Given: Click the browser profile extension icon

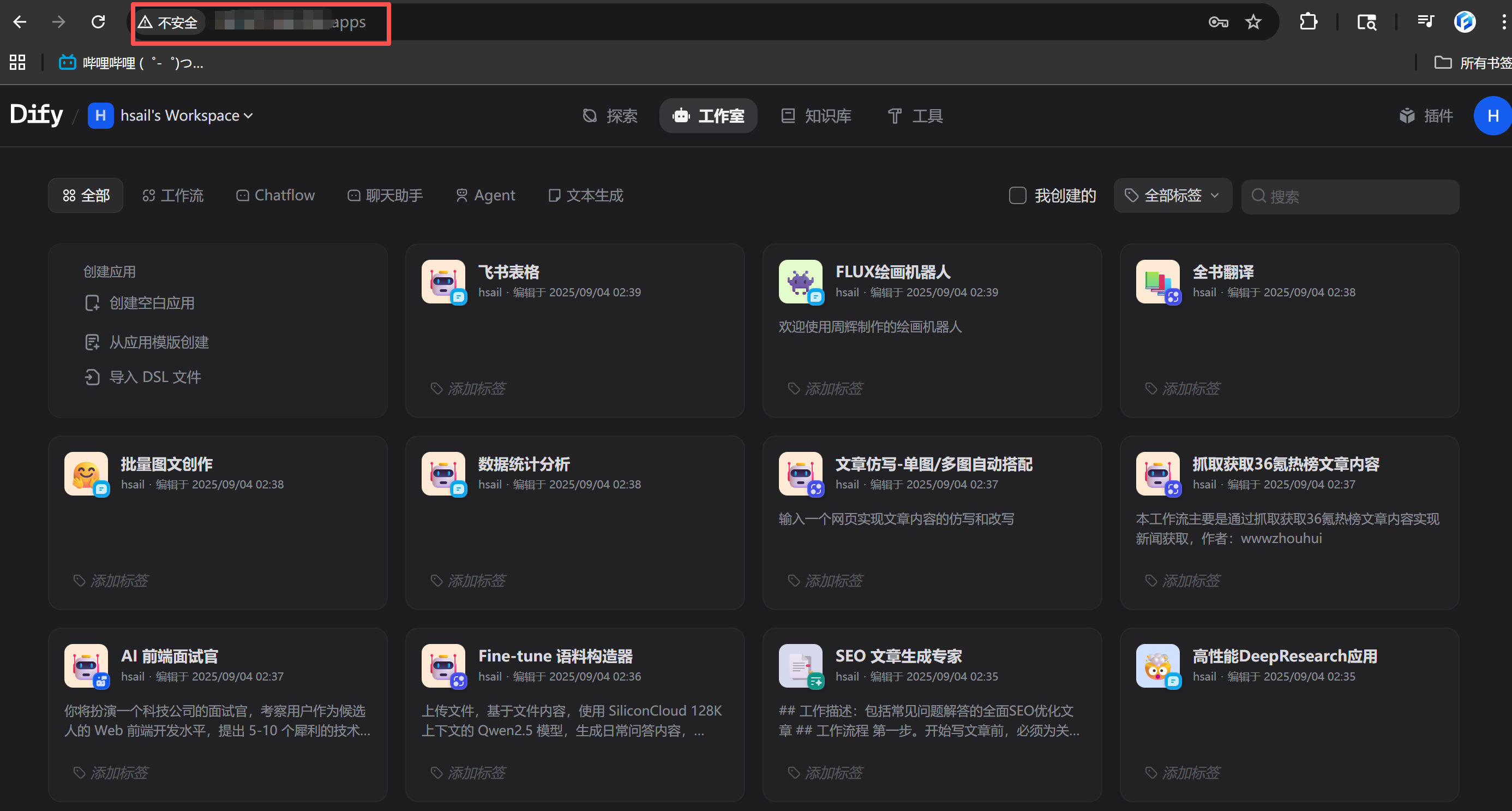Looking at the screenshot, I should tap(1465, 22).
